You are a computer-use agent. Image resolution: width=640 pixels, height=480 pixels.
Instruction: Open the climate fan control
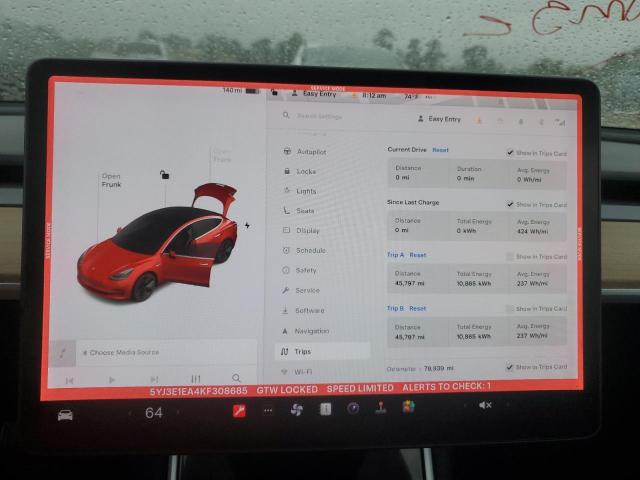point(297,410)
